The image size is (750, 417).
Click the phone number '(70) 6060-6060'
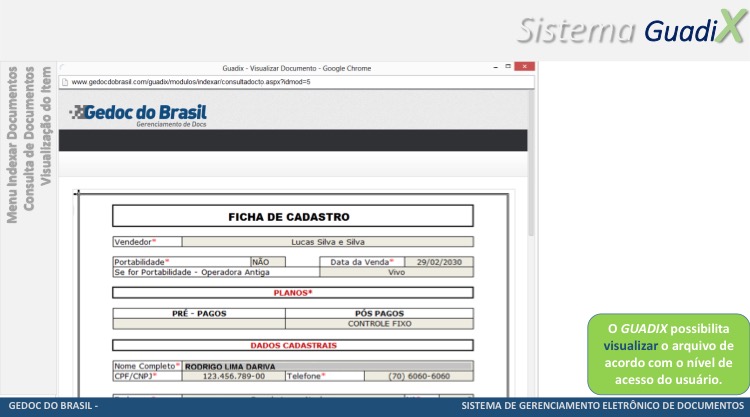pos(419,376)
